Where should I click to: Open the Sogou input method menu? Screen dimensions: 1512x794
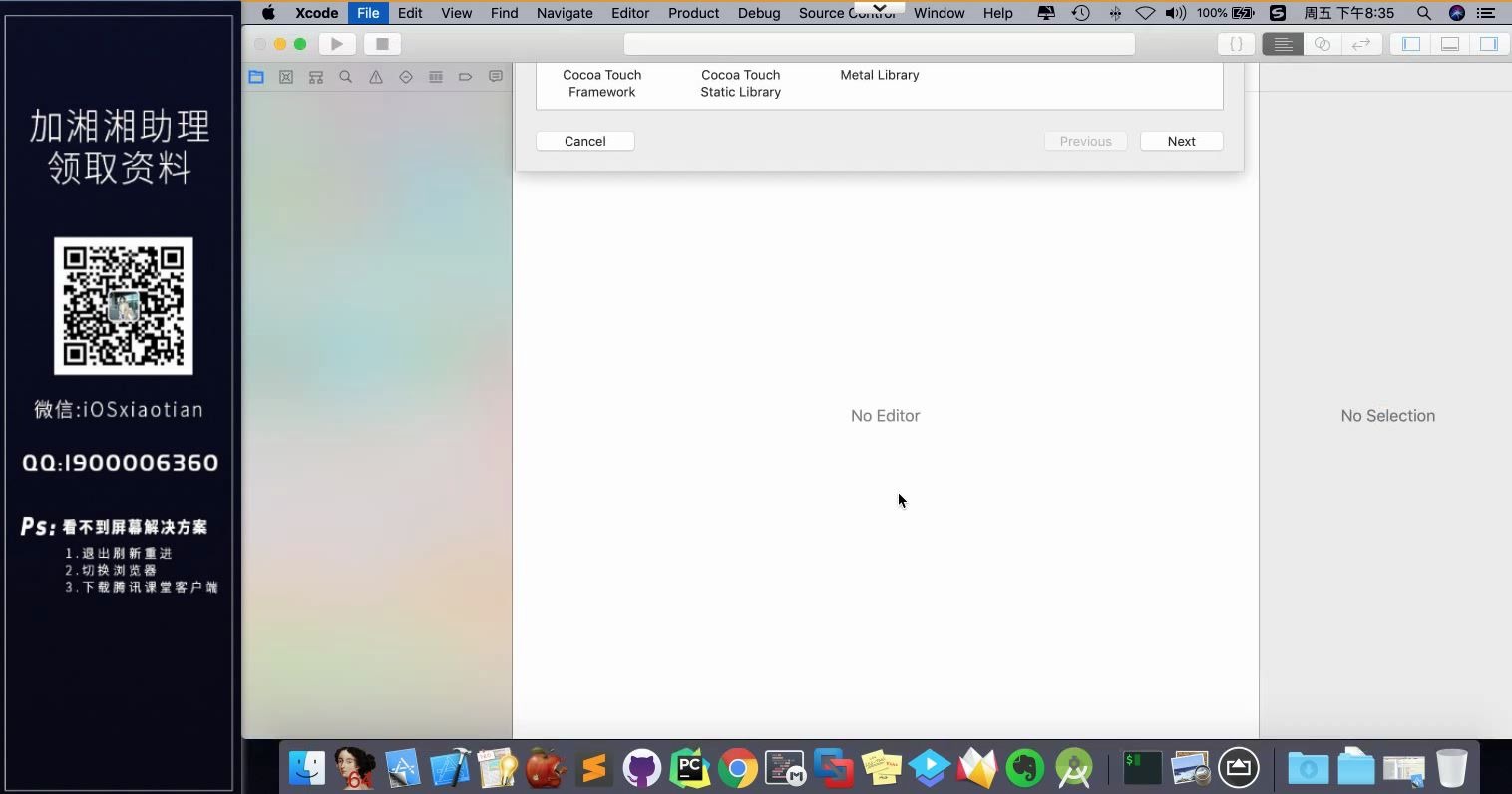coord(1278,13)
